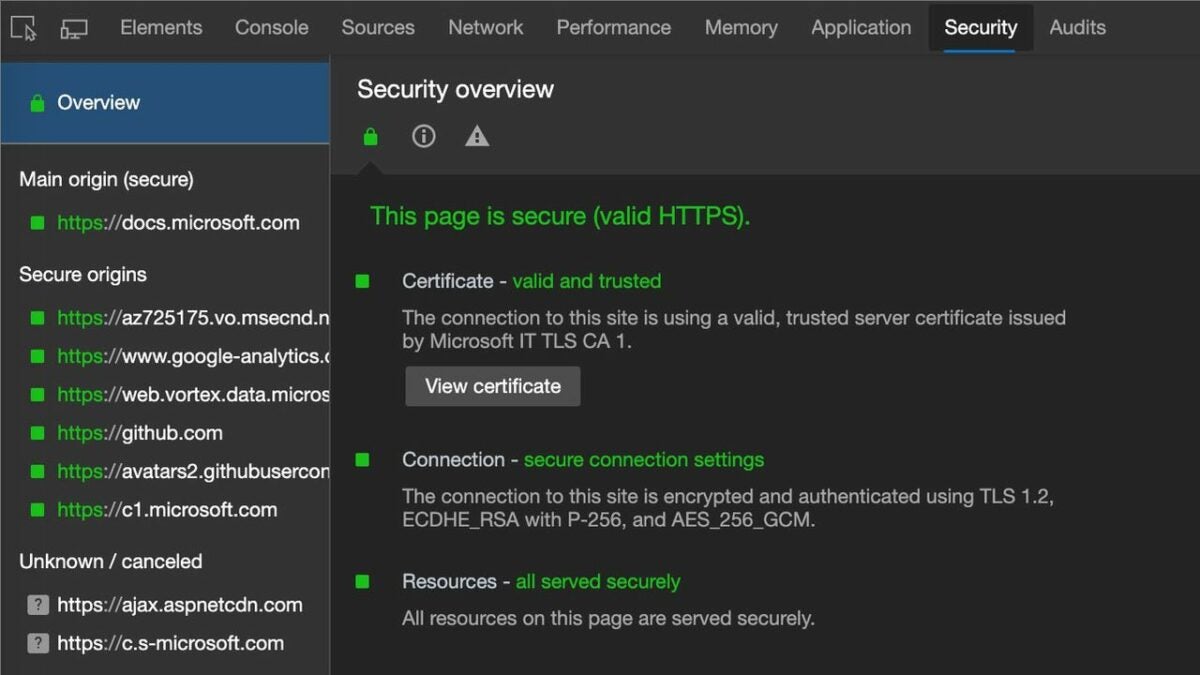Click the green square beside Resources heading
1200x675 pixels.
click(x=362, y=582)
